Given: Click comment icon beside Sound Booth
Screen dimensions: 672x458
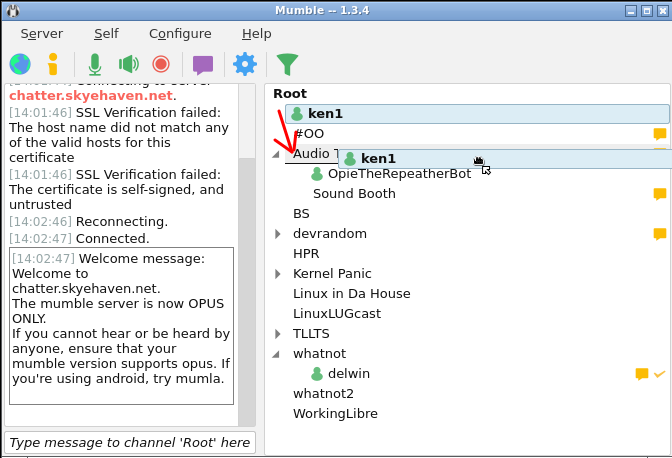Looking at the screenshot, I should pos(659,194).
